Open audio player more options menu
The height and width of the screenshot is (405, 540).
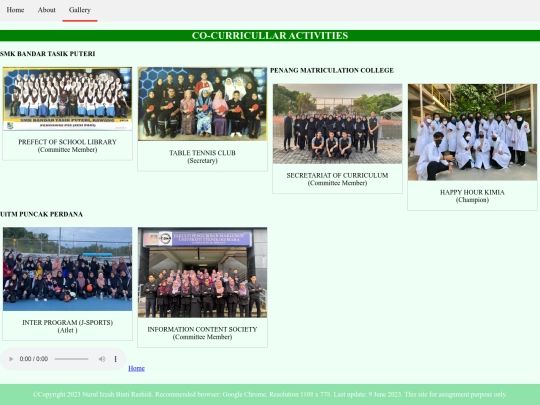click(115, 359)
